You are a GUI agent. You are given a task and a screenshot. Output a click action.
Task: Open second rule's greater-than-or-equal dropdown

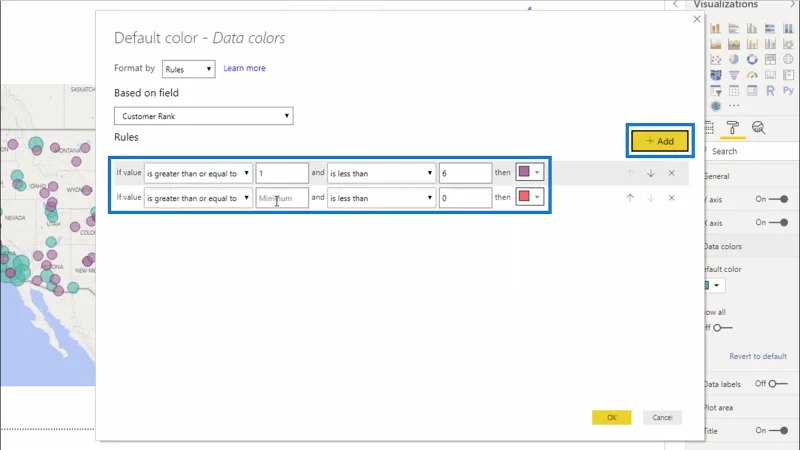point(198,198)
